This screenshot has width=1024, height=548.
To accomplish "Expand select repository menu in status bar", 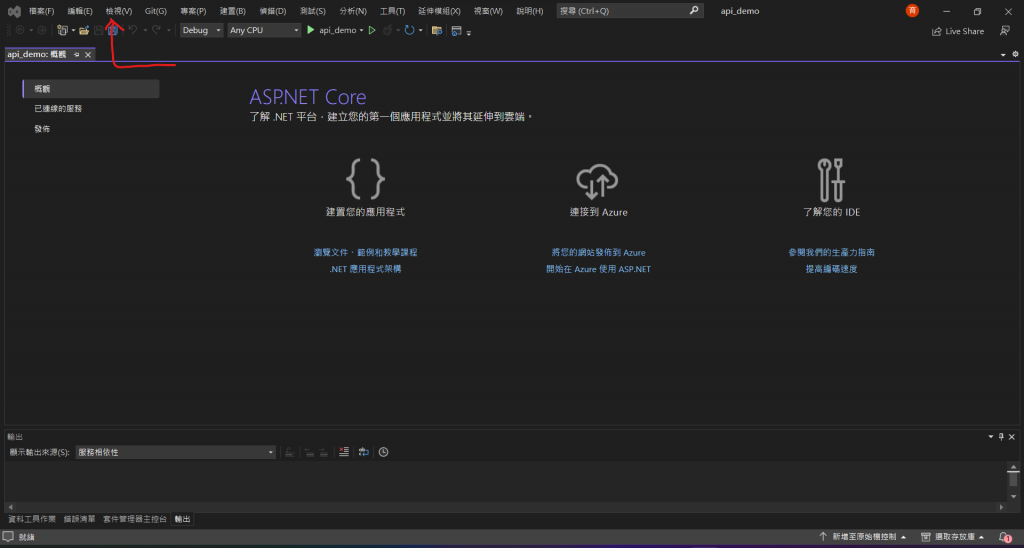I will (952, 537).
